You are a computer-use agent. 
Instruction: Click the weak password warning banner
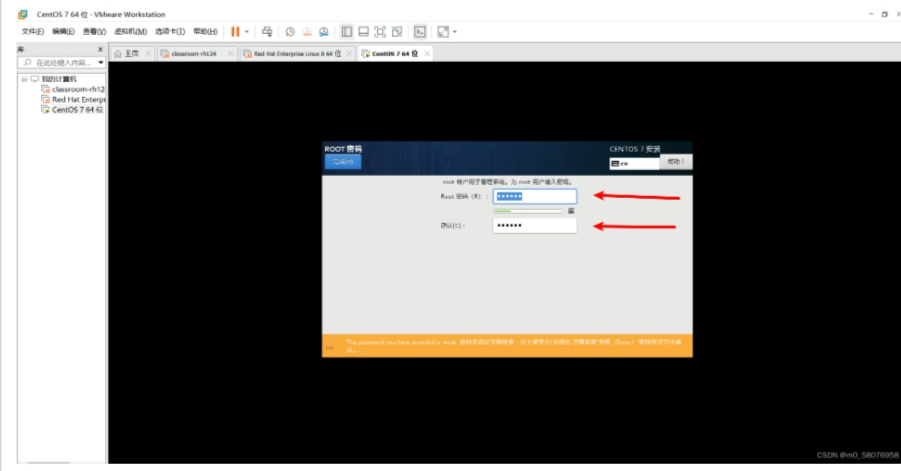(507, 346)
